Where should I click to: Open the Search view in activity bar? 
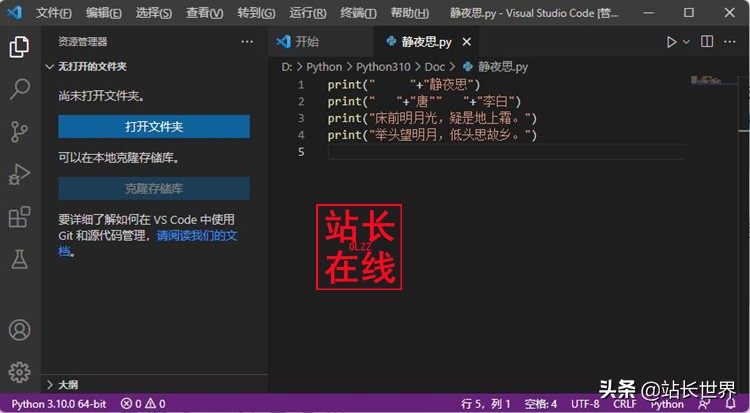(19, 89)
